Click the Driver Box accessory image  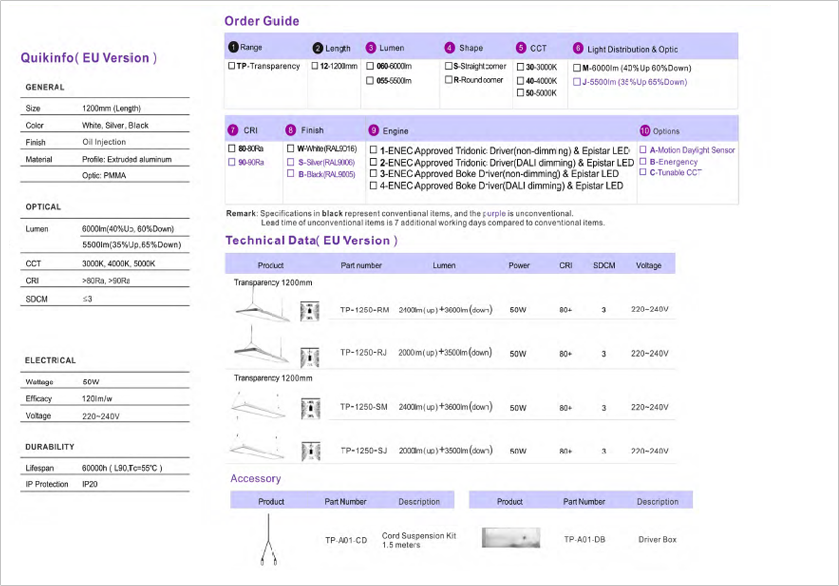(510, 539)
